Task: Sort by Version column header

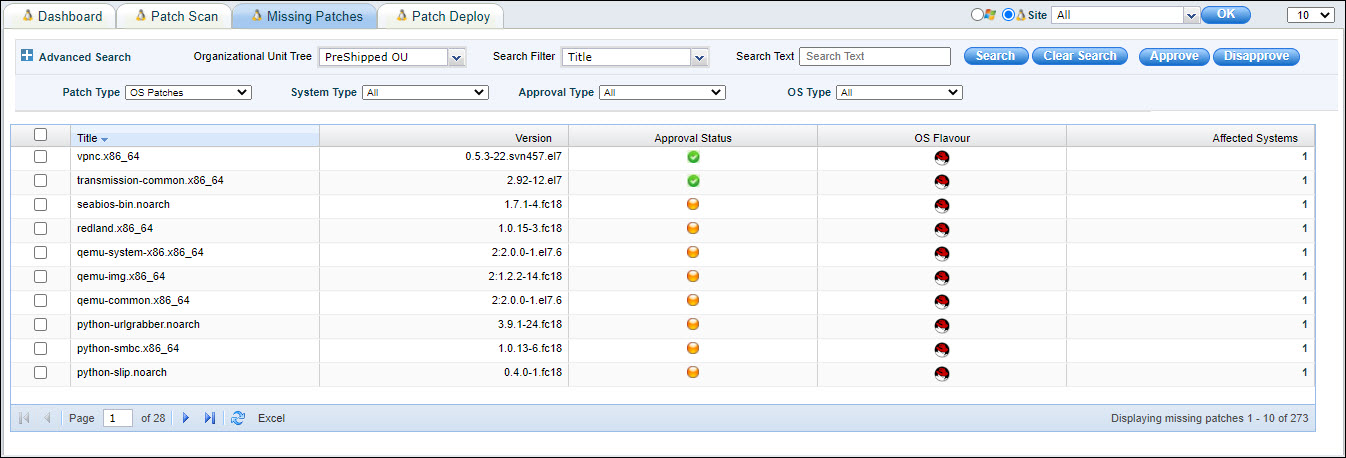Action: pyautogui.click(x=444, y=138)
